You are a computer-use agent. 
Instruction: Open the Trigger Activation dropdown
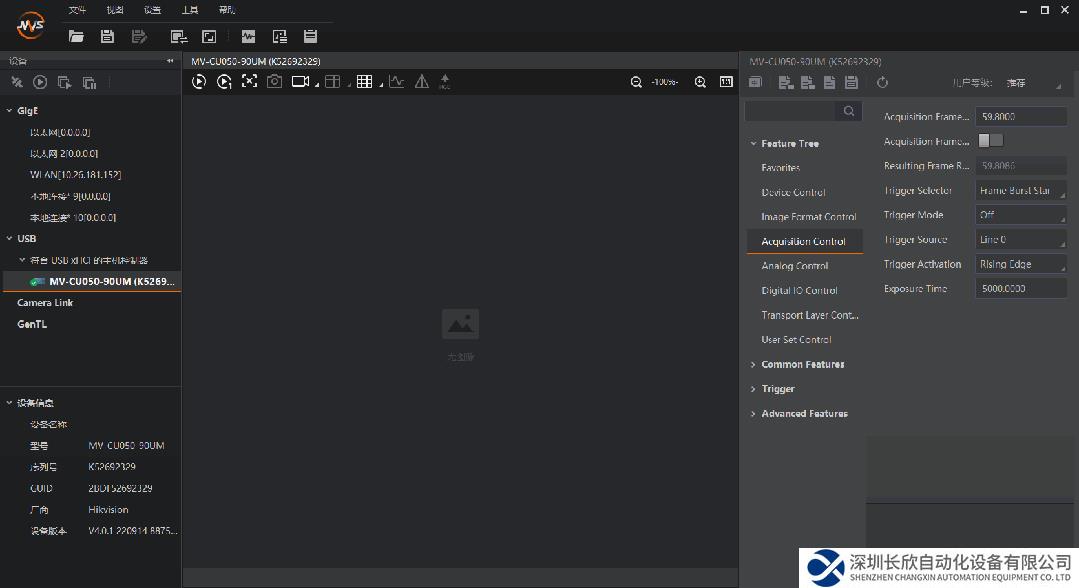point(1021,264)
